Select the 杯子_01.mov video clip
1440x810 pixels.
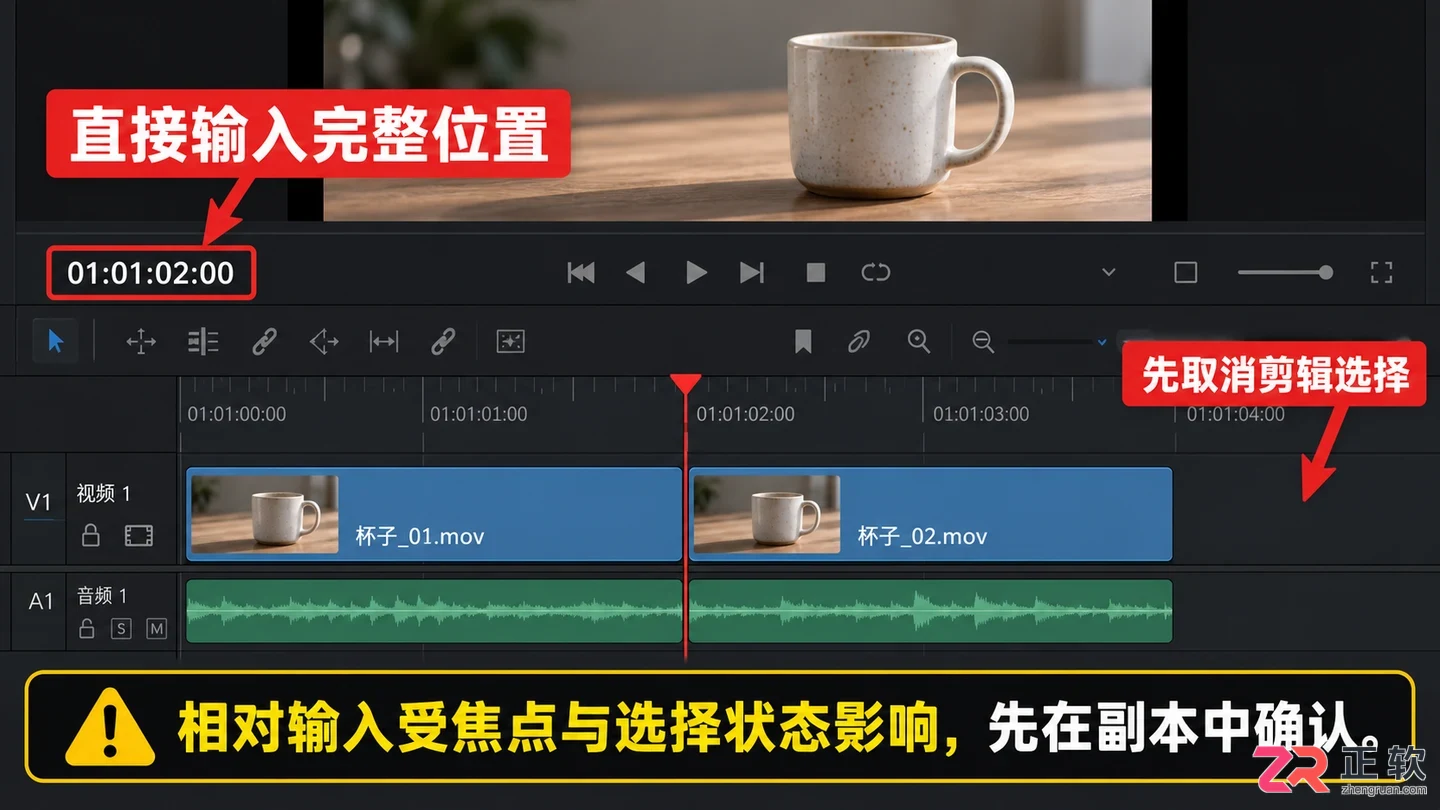point(434,514)
